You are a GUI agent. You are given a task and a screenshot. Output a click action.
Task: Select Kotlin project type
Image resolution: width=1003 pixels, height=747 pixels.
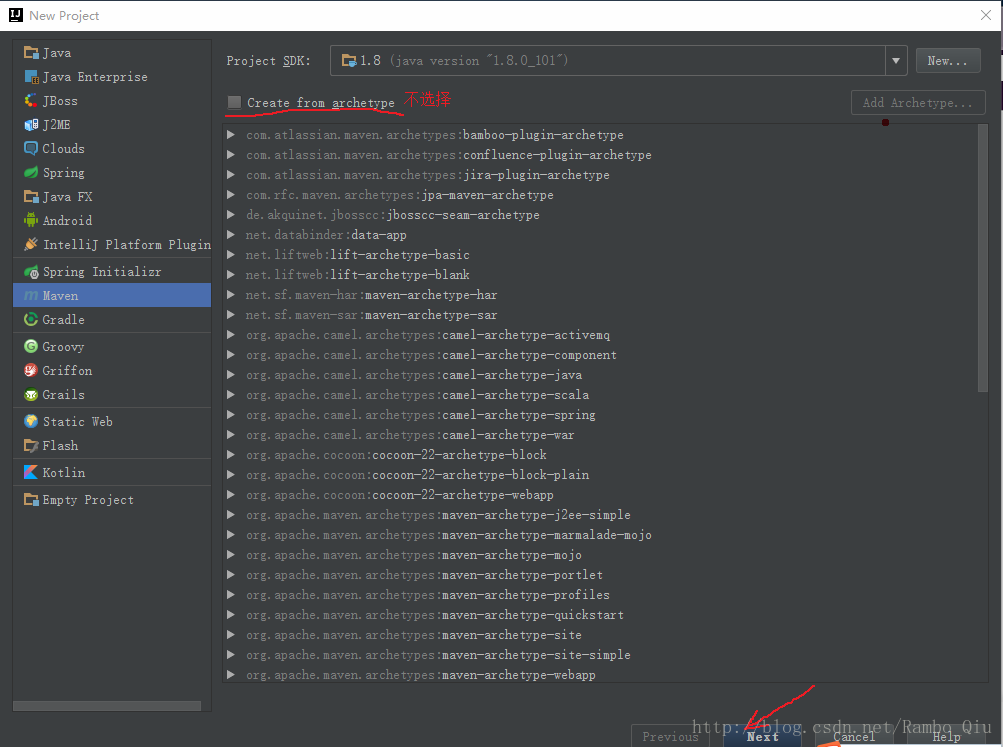112,473
